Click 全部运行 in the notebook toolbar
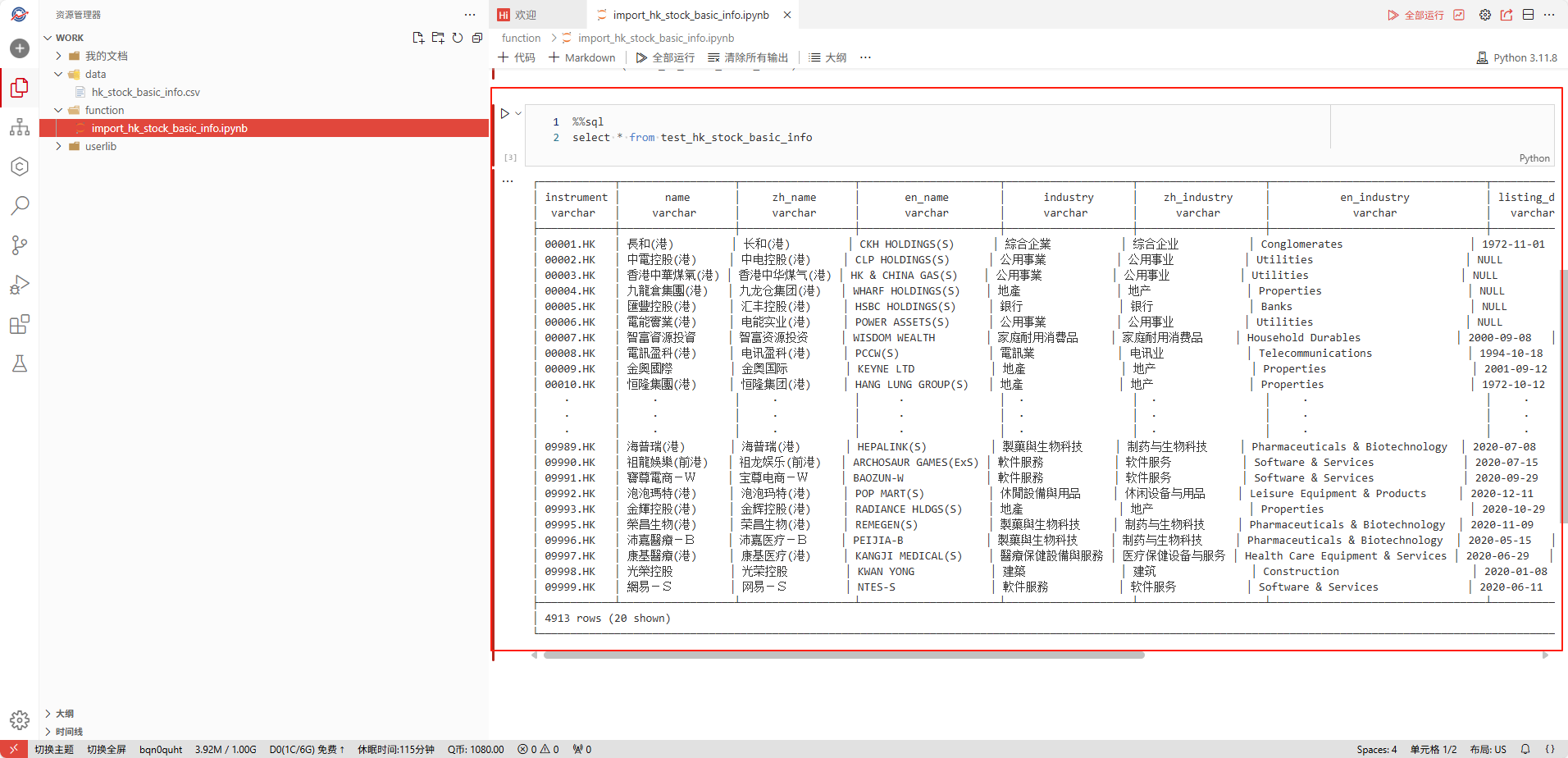This screenshot has height=758, width=1568. [665, 57]
